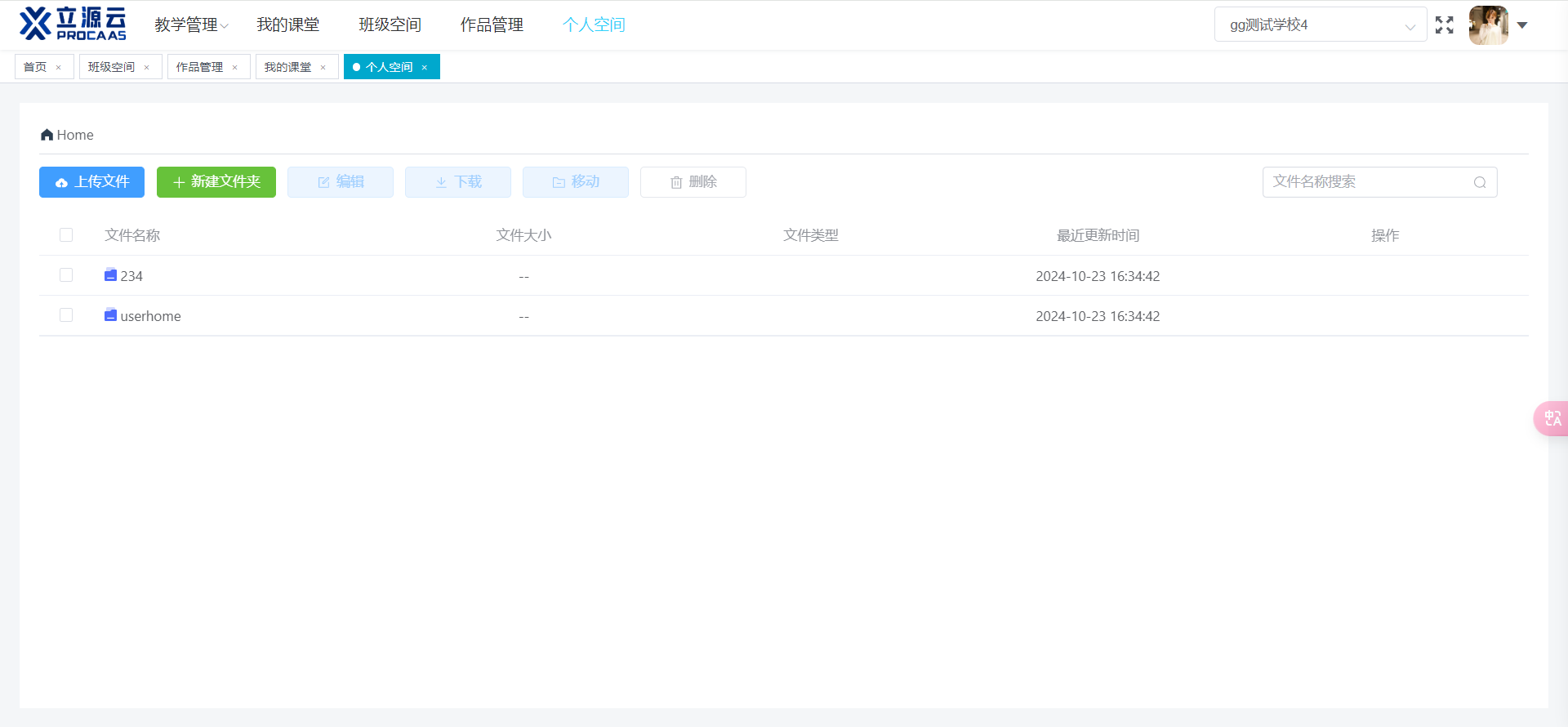Click the fullscreen toggle icon
This screenshot has width=1568, height=727.
tap(1444, 25)
